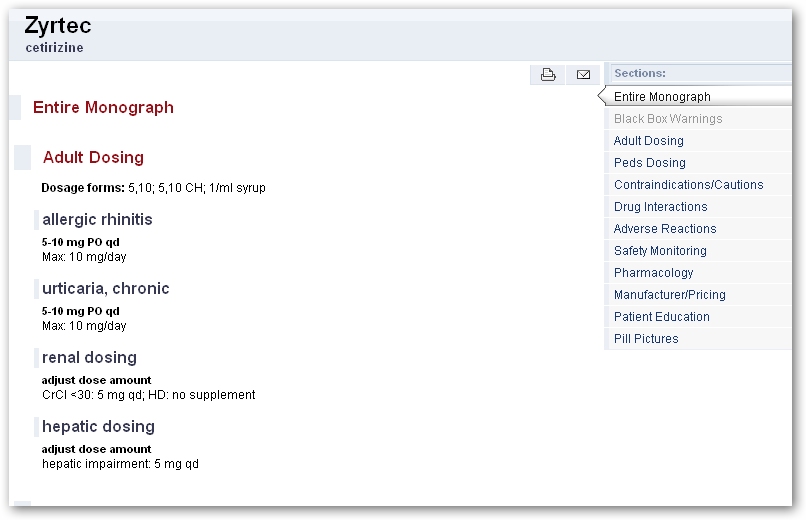Click the Sections header bar
The image size is (806, 520).
coord(700,73)
